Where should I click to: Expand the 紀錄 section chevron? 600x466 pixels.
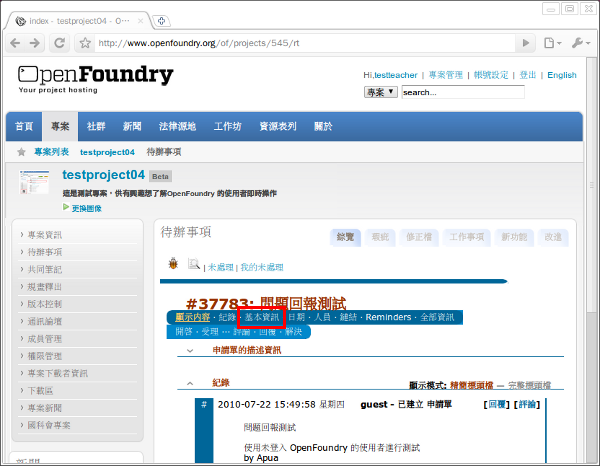tap(190, 383)
